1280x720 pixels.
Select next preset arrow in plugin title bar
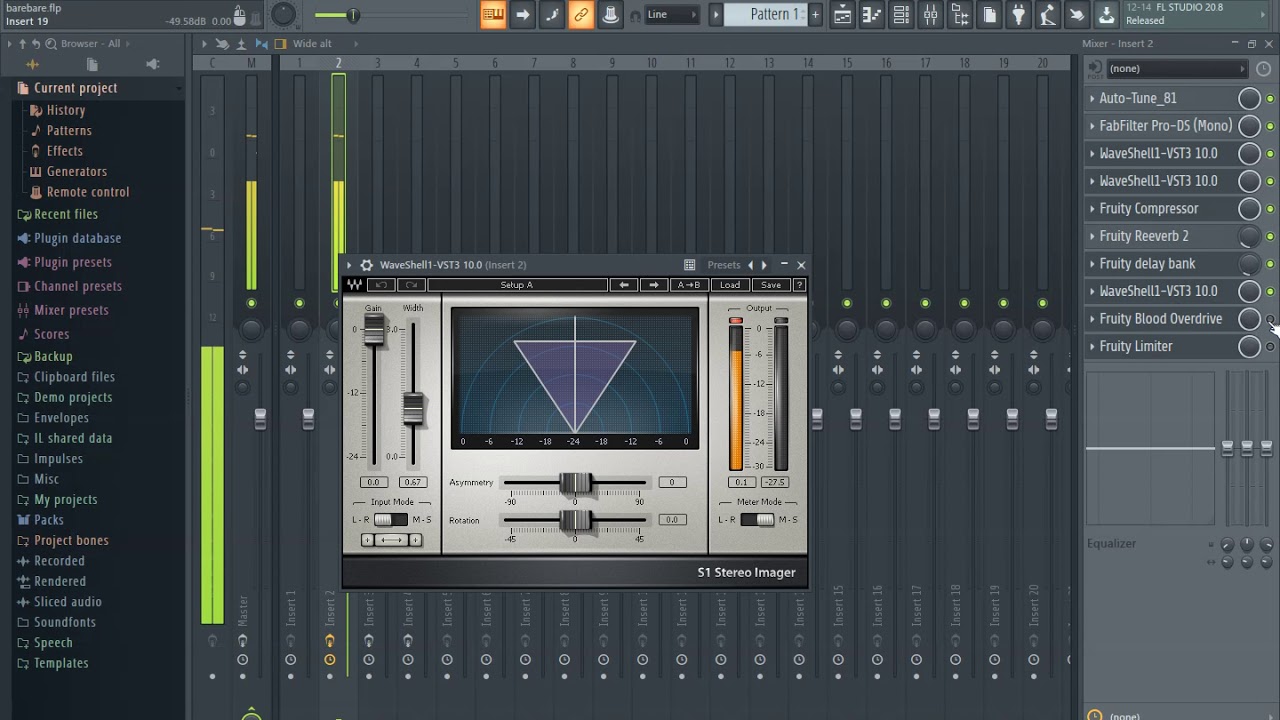click(764, 265)
